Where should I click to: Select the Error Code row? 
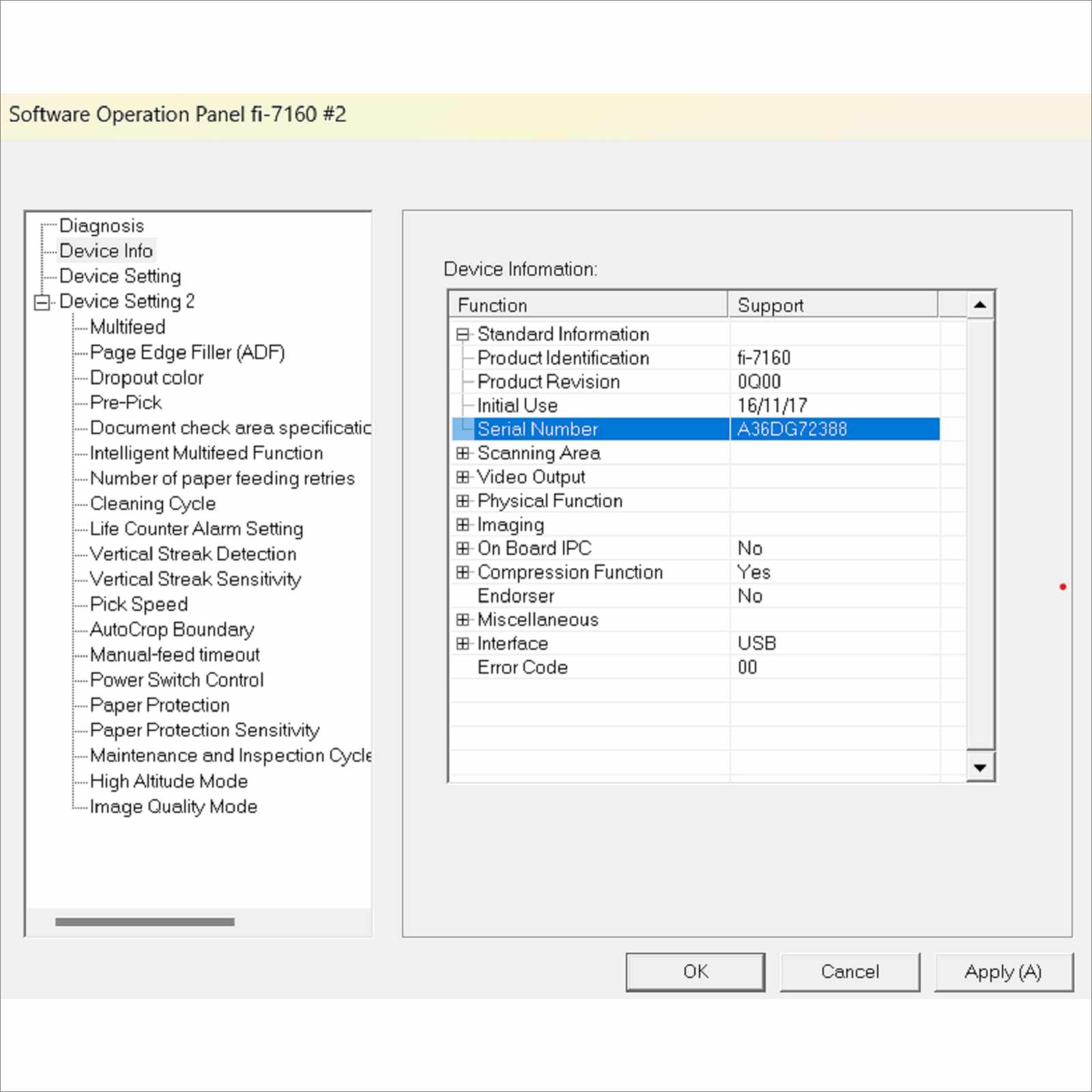coord(696,667)
